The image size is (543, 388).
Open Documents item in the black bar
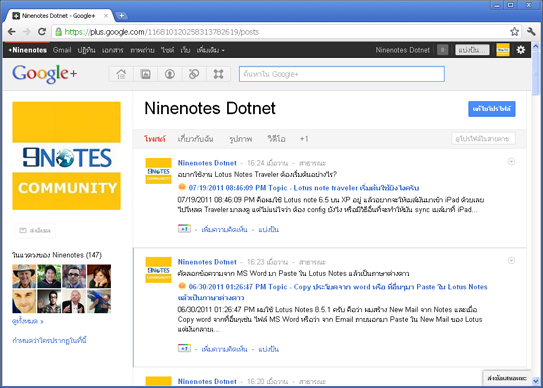(113, 50)
